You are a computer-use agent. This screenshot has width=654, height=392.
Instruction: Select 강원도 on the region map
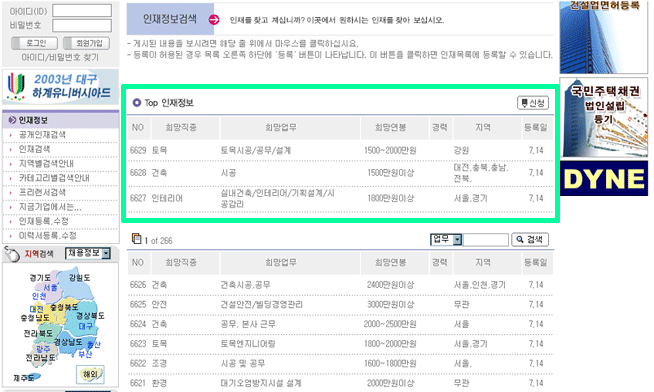[79, 278]
